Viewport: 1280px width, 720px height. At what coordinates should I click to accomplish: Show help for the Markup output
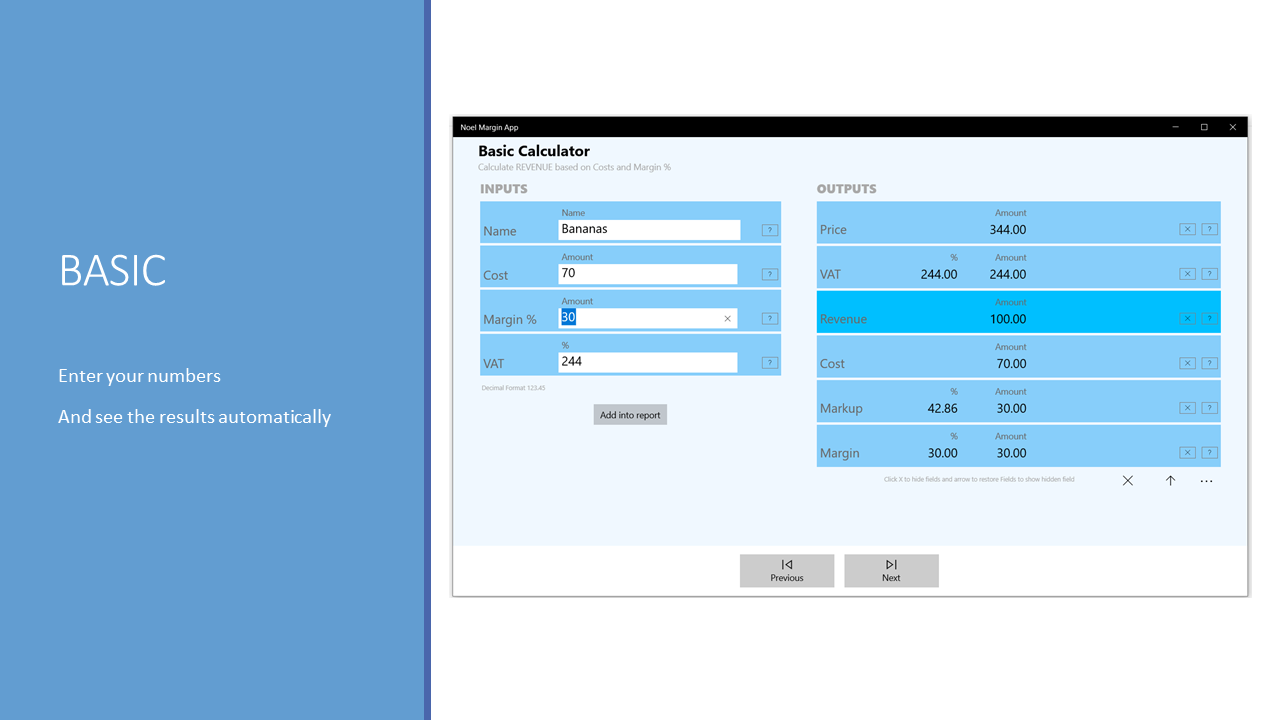pyautogui.click(x=1209, y=408)
